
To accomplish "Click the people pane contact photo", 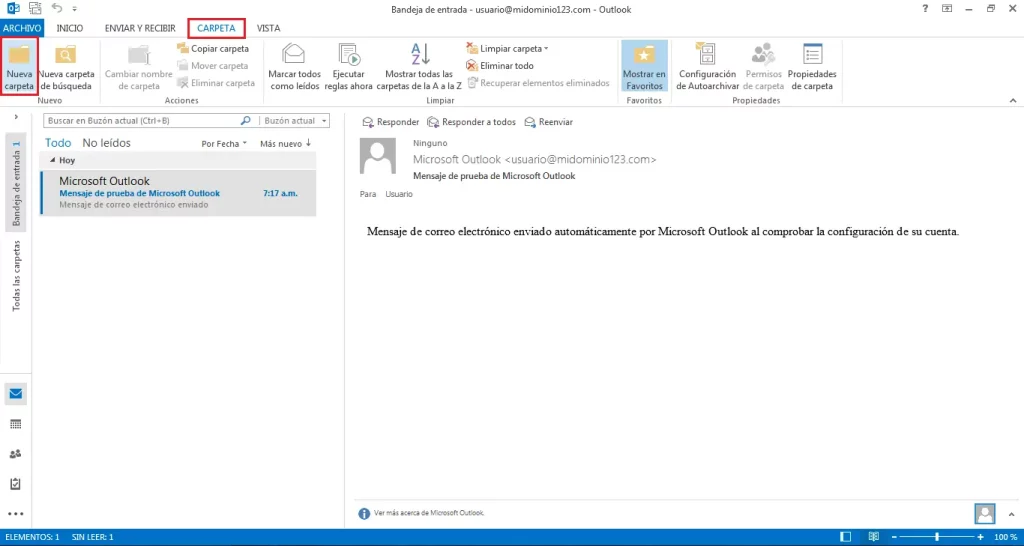I will click(x=984, y=513).
